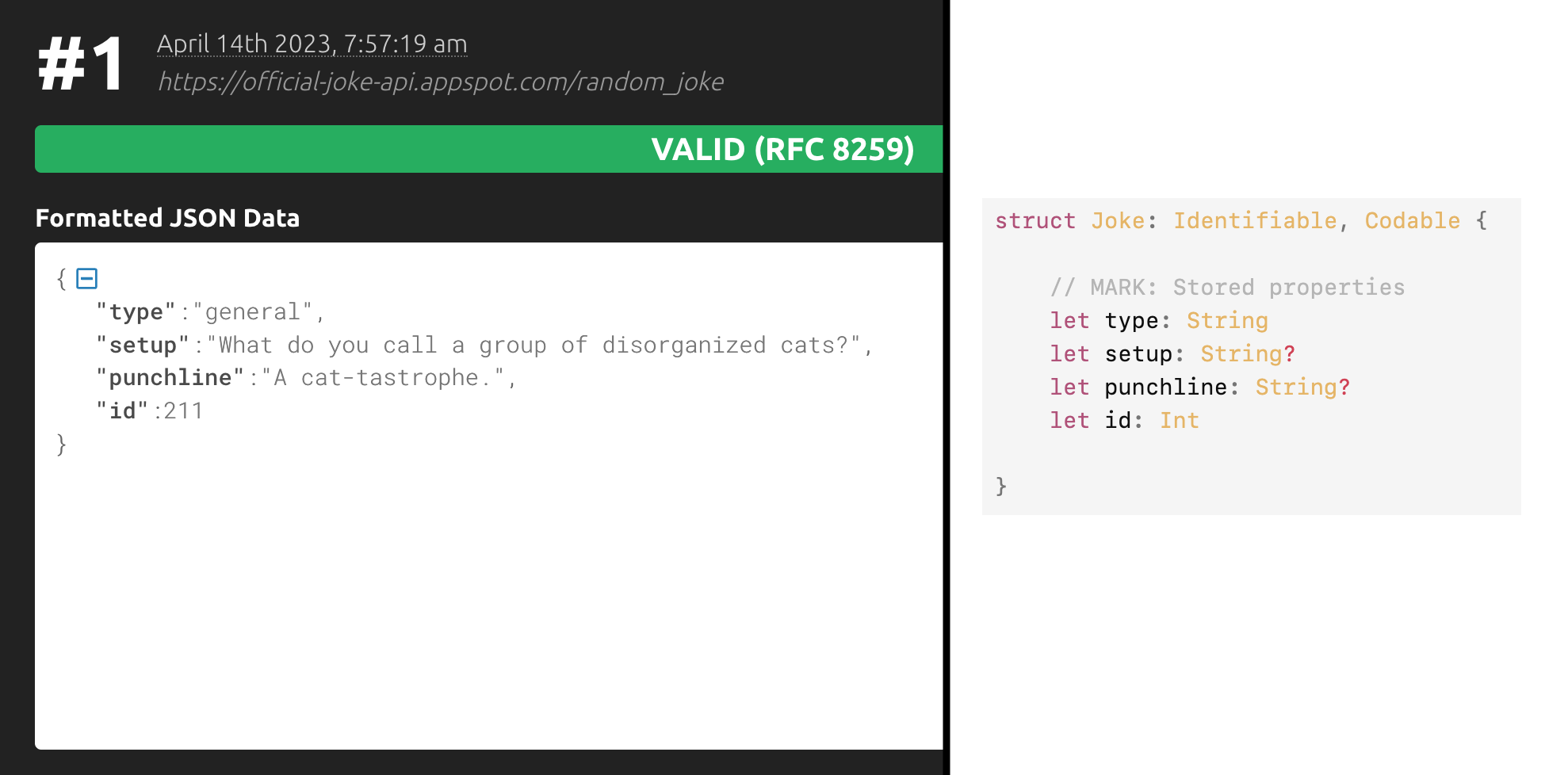Click the #1 result number

(80, 63)
